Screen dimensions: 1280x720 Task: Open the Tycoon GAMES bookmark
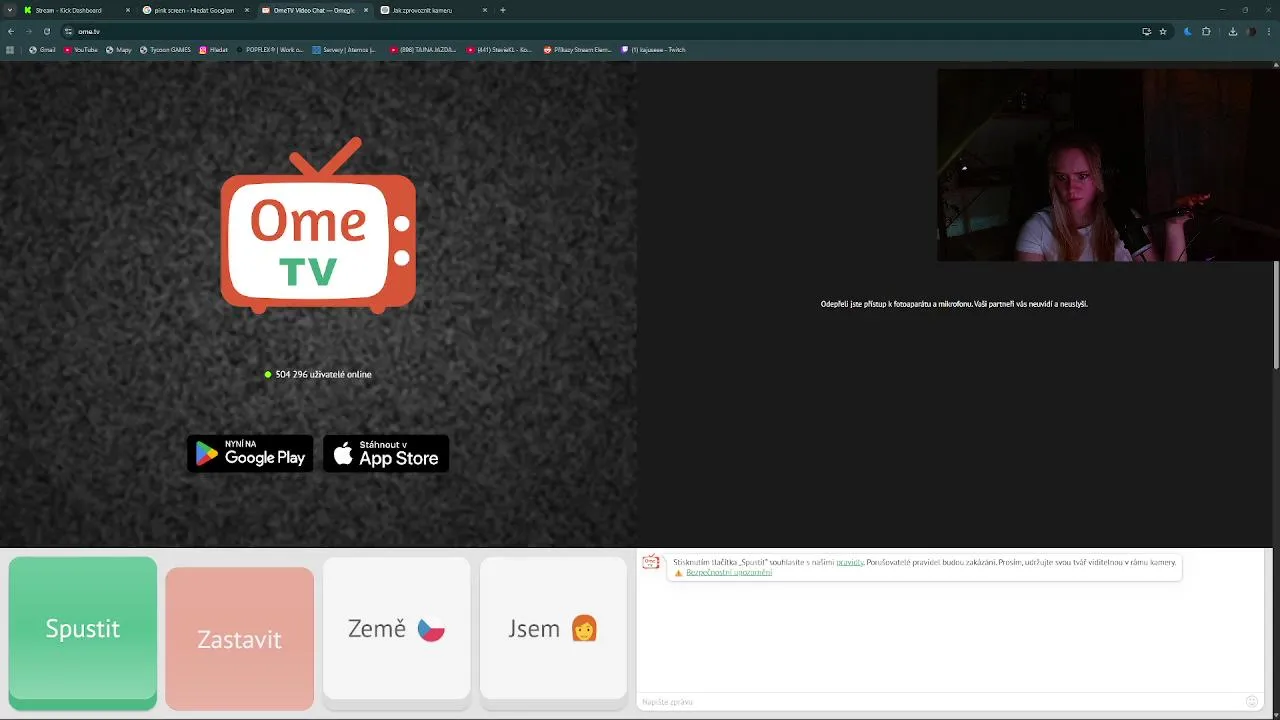tap(165, 49)
